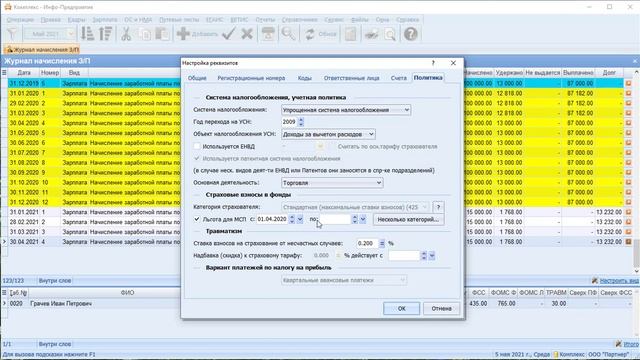Click the ? help icon in dialog title
This screenshot has width=640, height=360.
pos(433,63)
